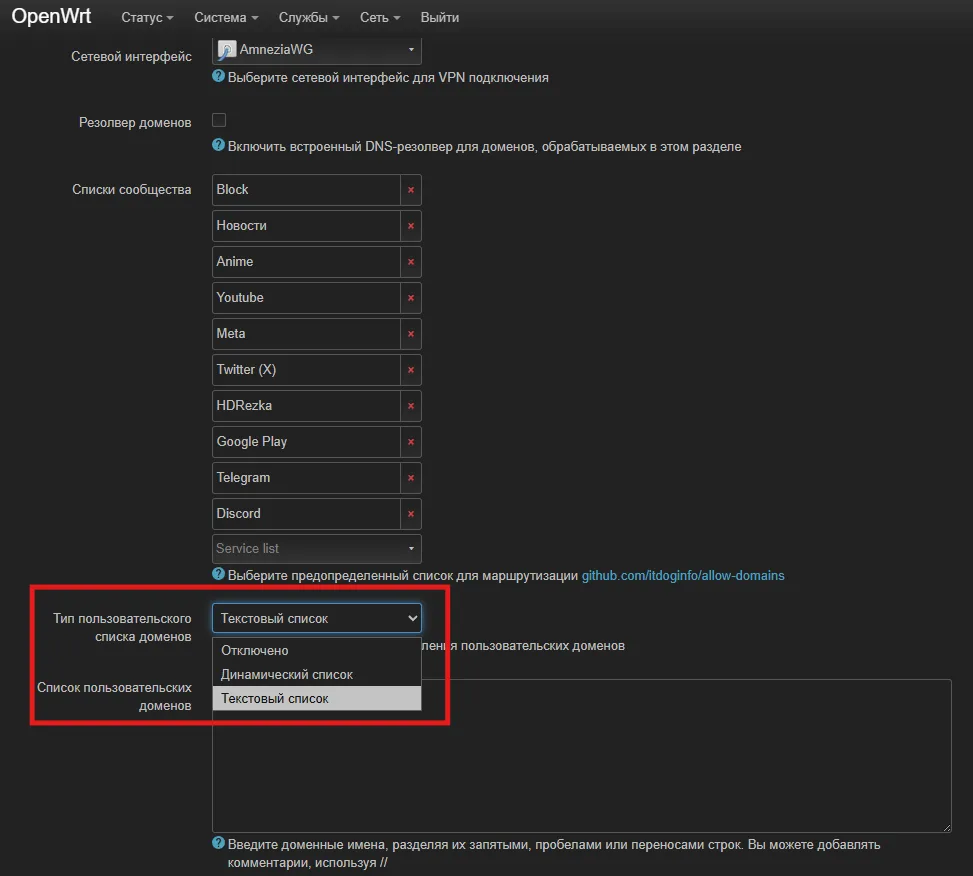This screenshot has width=973, height=876.
Task: Click the Anime list field
Action: coord(306,262)
